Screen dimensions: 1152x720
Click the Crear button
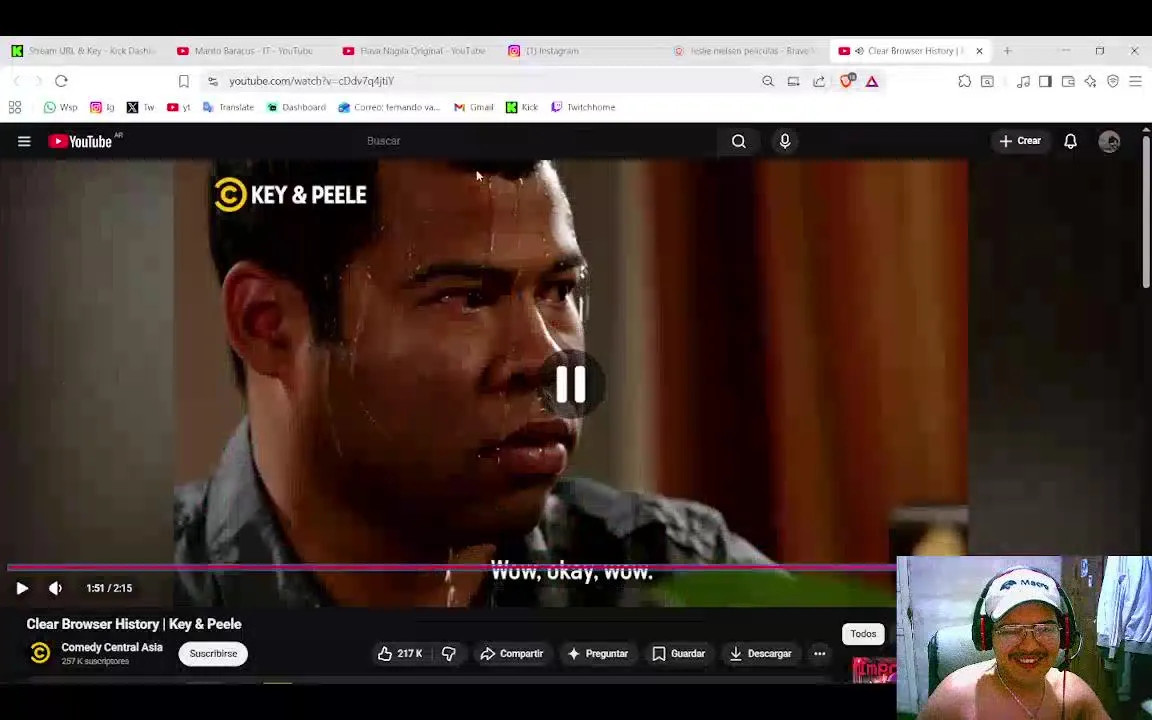click(1020, 141)
